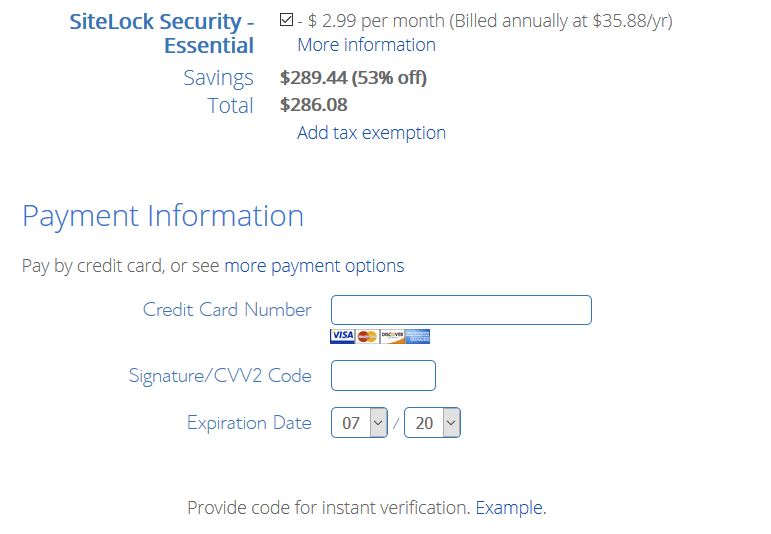Click the $286.08 total amount
Image resolution: width=771 pixels, height=534 pixels.
tap(314, 105)
